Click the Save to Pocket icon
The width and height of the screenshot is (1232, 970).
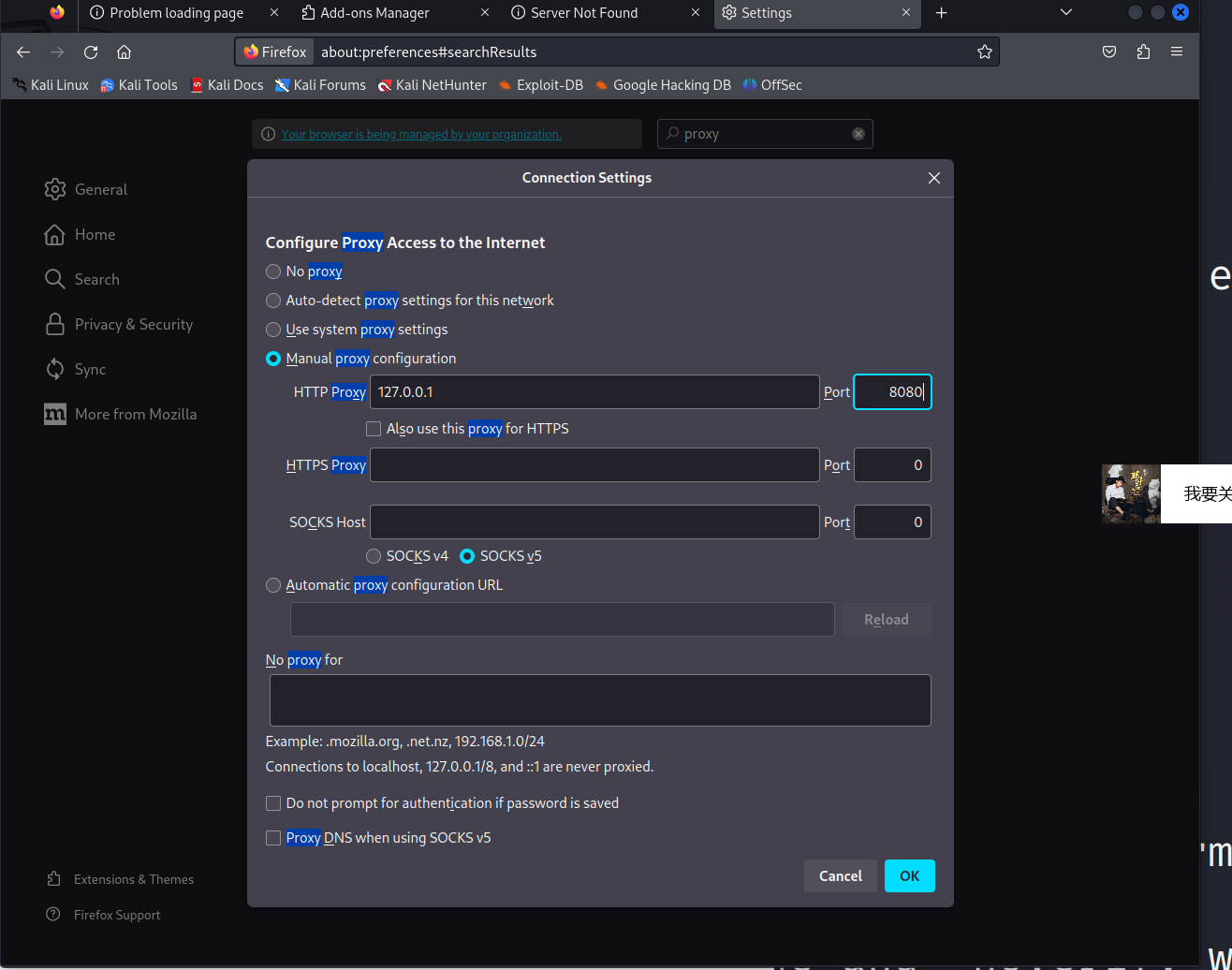click(1109, 52)
